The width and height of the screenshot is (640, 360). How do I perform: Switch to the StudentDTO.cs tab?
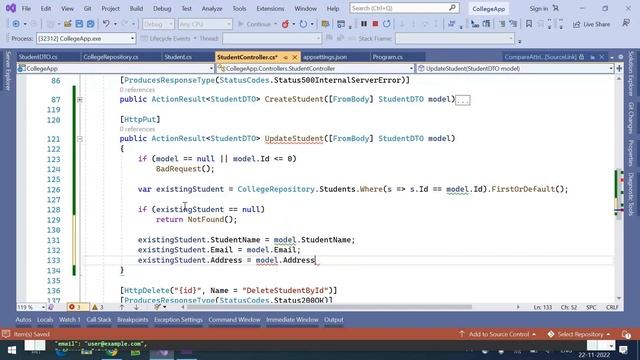tap(38, 57)
